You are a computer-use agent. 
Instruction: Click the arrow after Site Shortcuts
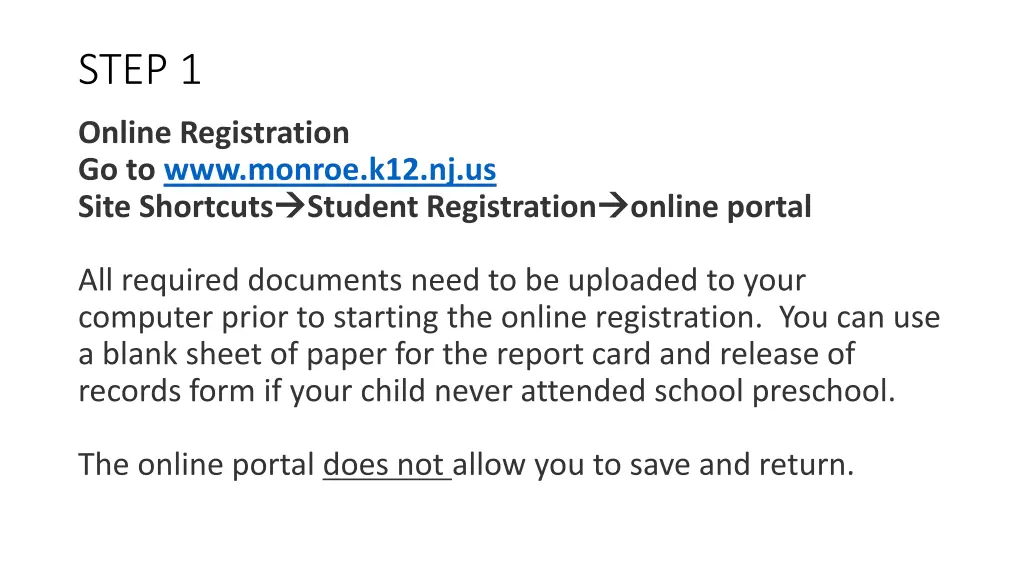coord(290,206)
